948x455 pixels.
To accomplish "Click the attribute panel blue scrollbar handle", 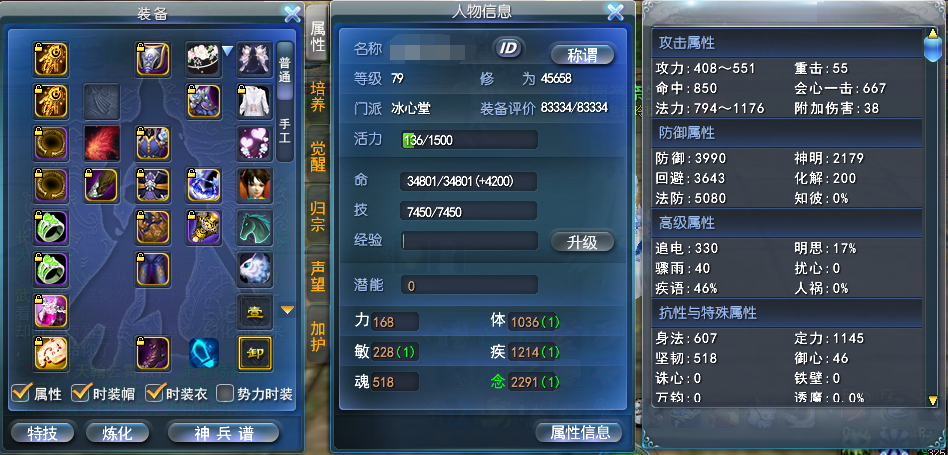I will pyautogui.click(x=933, y=45).
